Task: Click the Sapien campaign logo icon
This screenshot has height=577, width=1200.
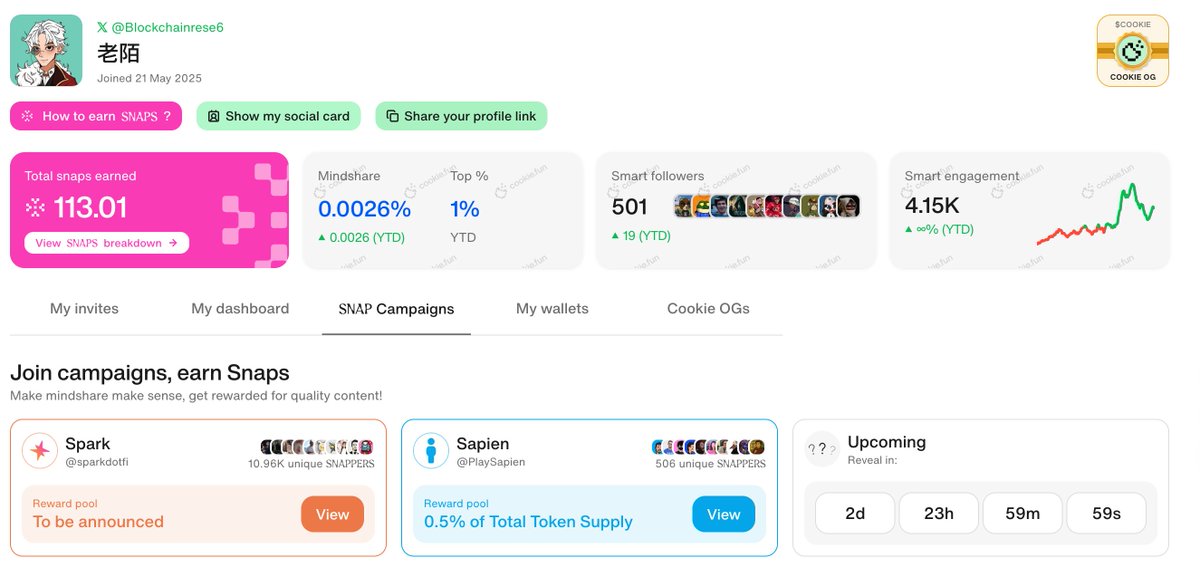Action: click(x=431, y=451)
